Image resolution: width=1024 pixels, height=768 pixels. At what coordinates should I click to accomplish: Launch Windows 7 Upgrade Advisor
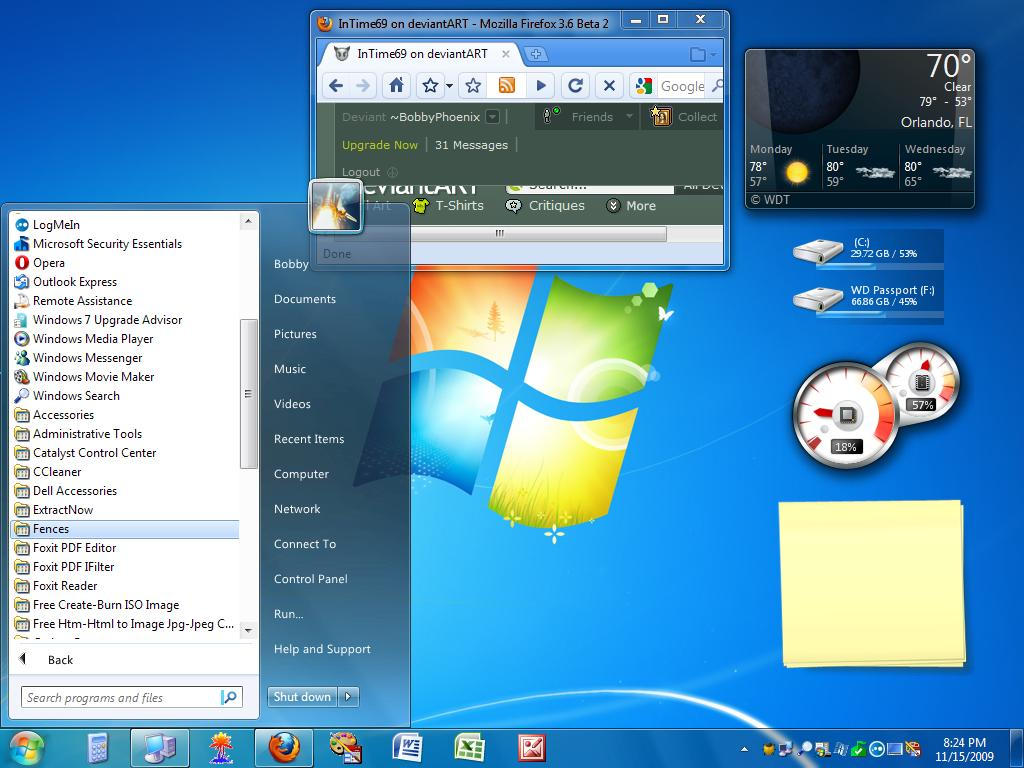[x=98, y=319]
